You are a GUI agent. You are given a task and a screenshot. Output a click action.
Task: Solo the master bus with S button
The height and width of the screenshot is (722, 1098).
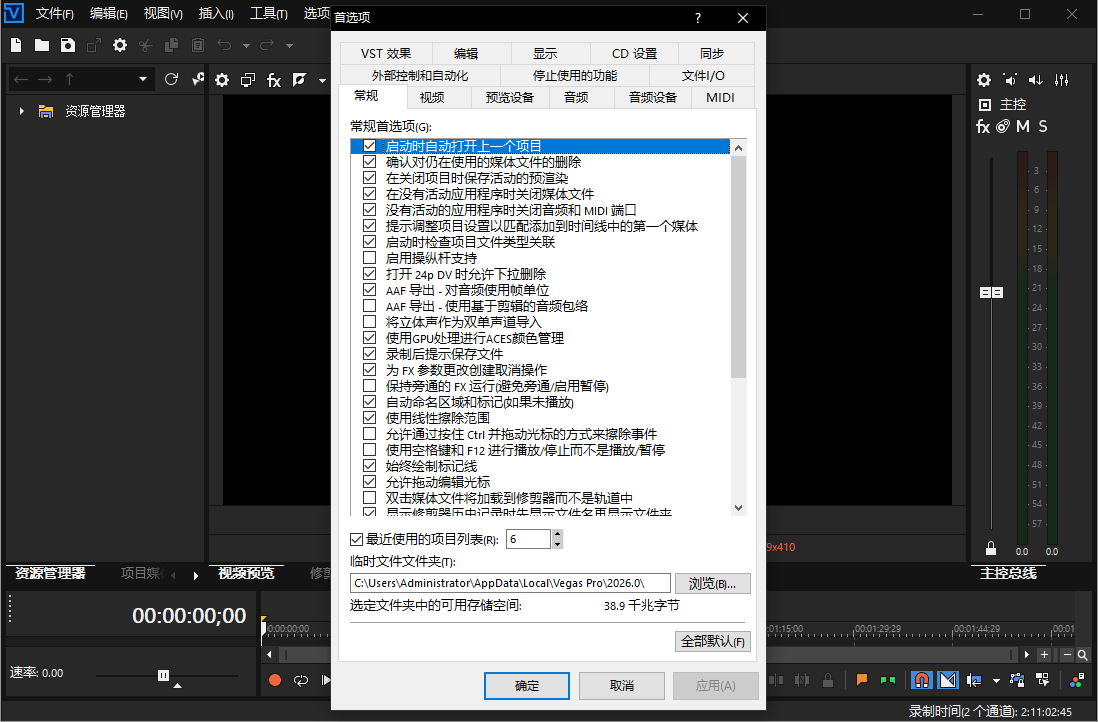tap(1043, 127)
